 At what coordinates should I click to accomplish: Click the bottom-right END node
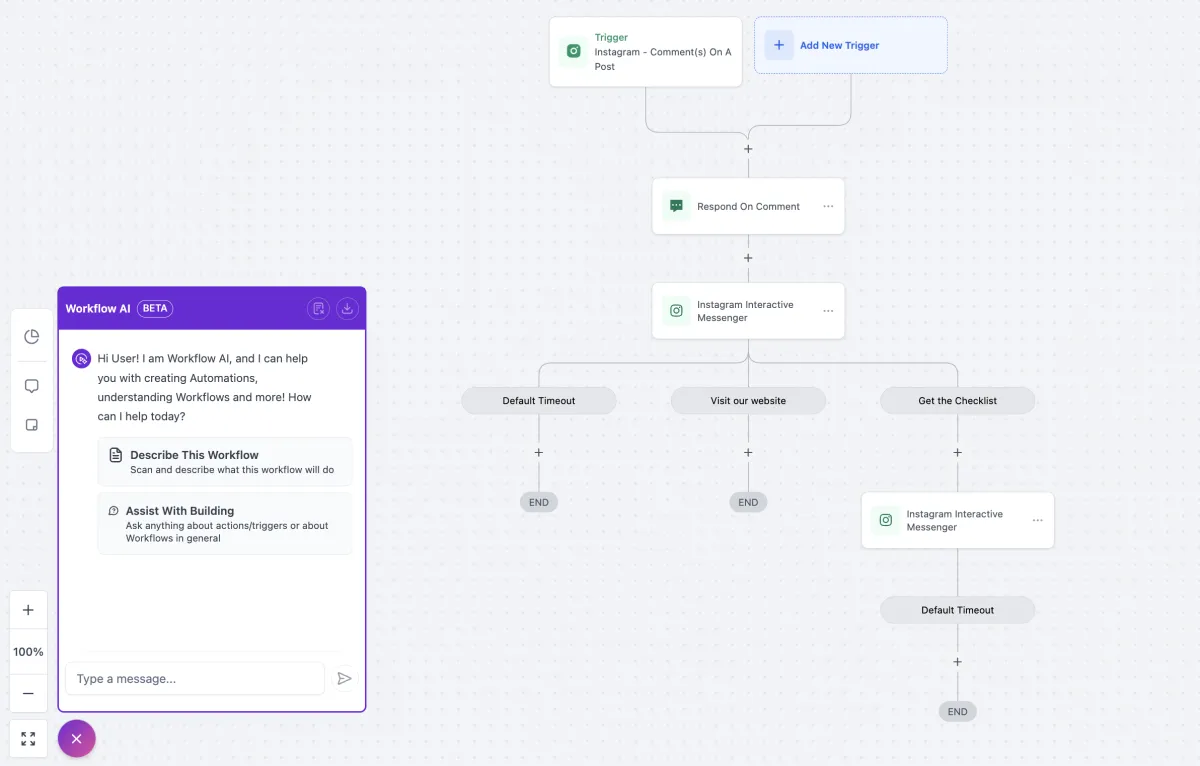958,711
